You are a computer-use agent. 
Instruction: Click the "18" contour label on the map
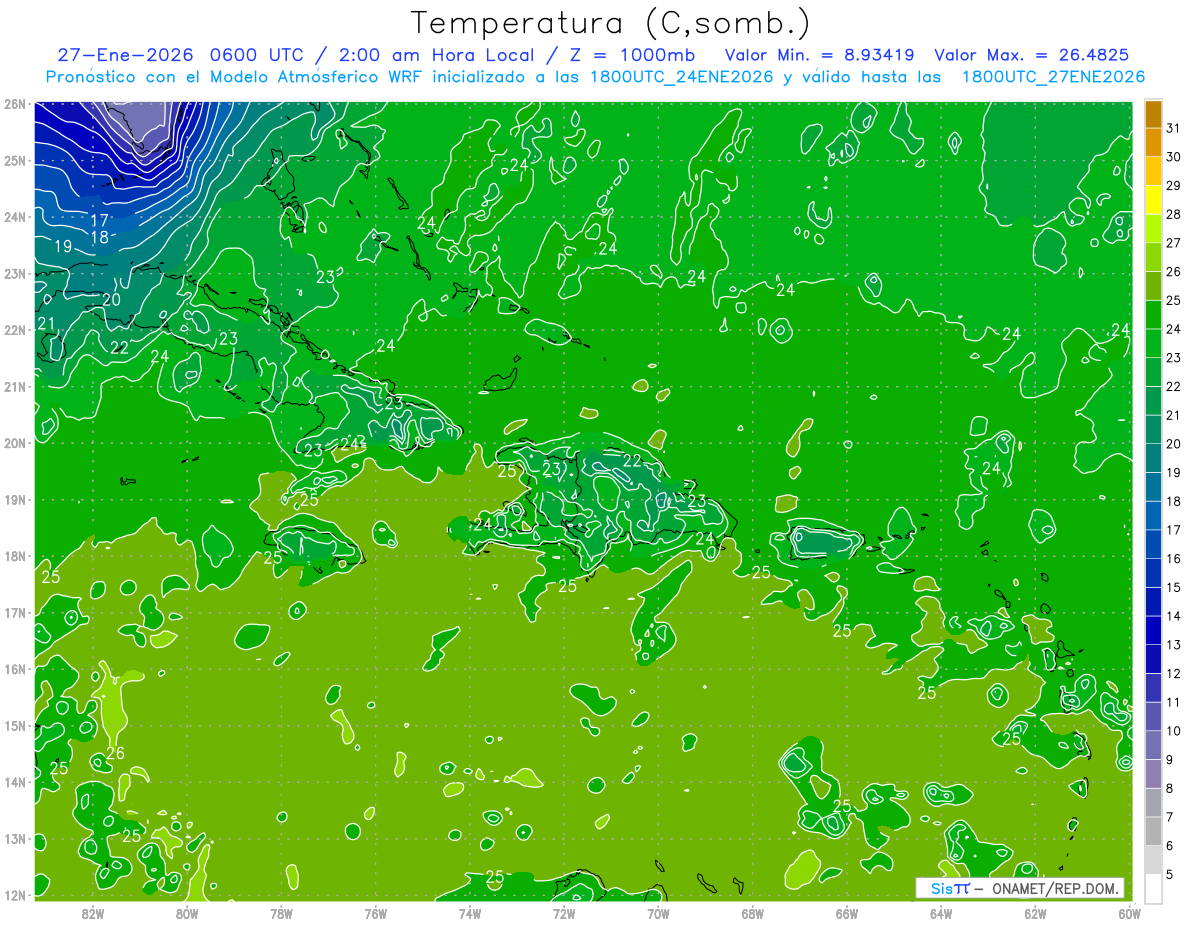pyautogui.click(x=100, y=237)
